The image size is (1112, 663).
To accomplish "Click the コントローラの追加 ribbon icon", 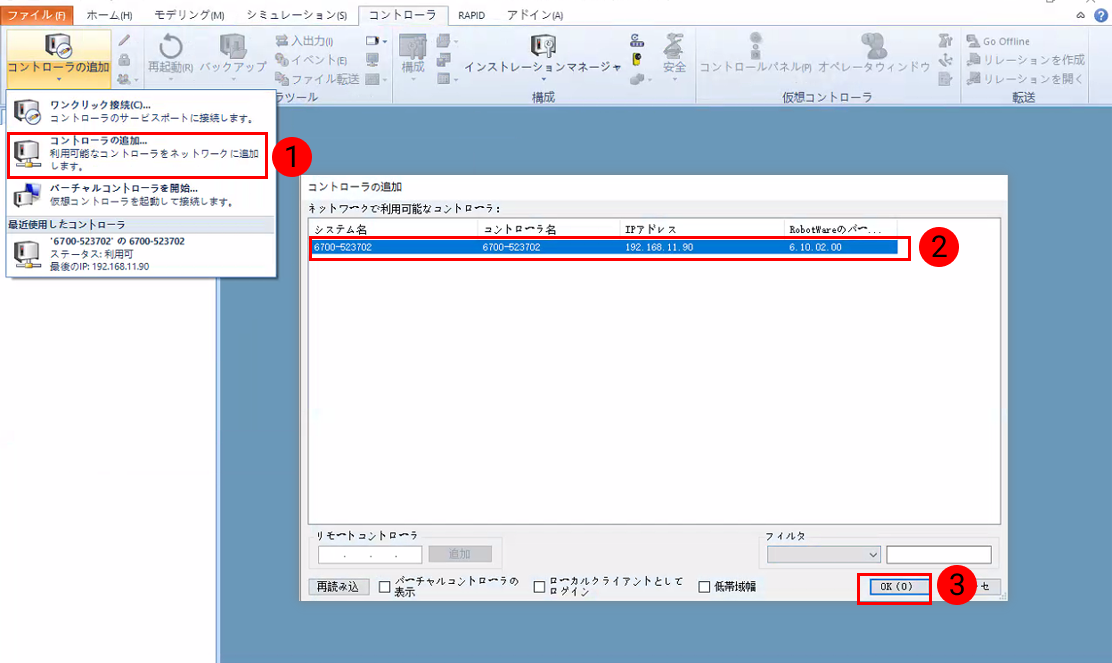I will coord(58,45).
